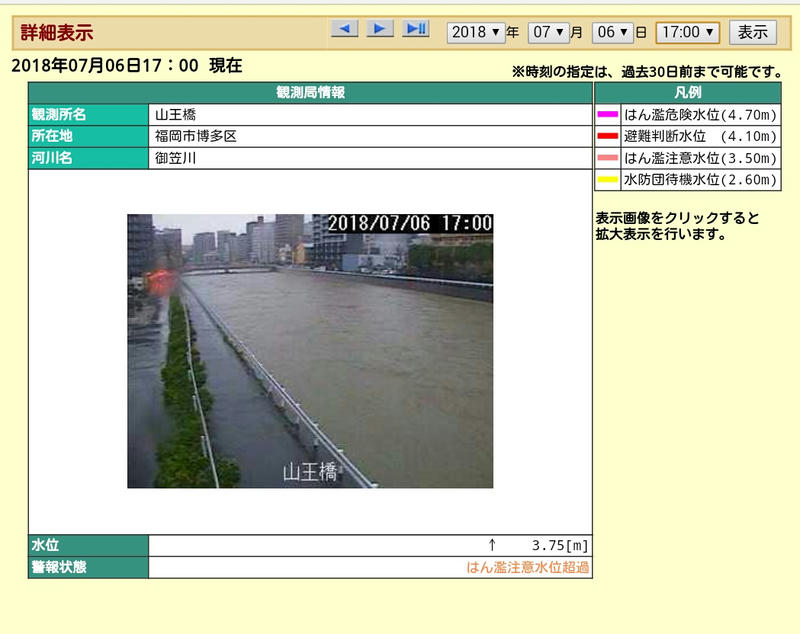800x634 pixels.
Task: Click the 表示 display button
Action: pos(753,33)
